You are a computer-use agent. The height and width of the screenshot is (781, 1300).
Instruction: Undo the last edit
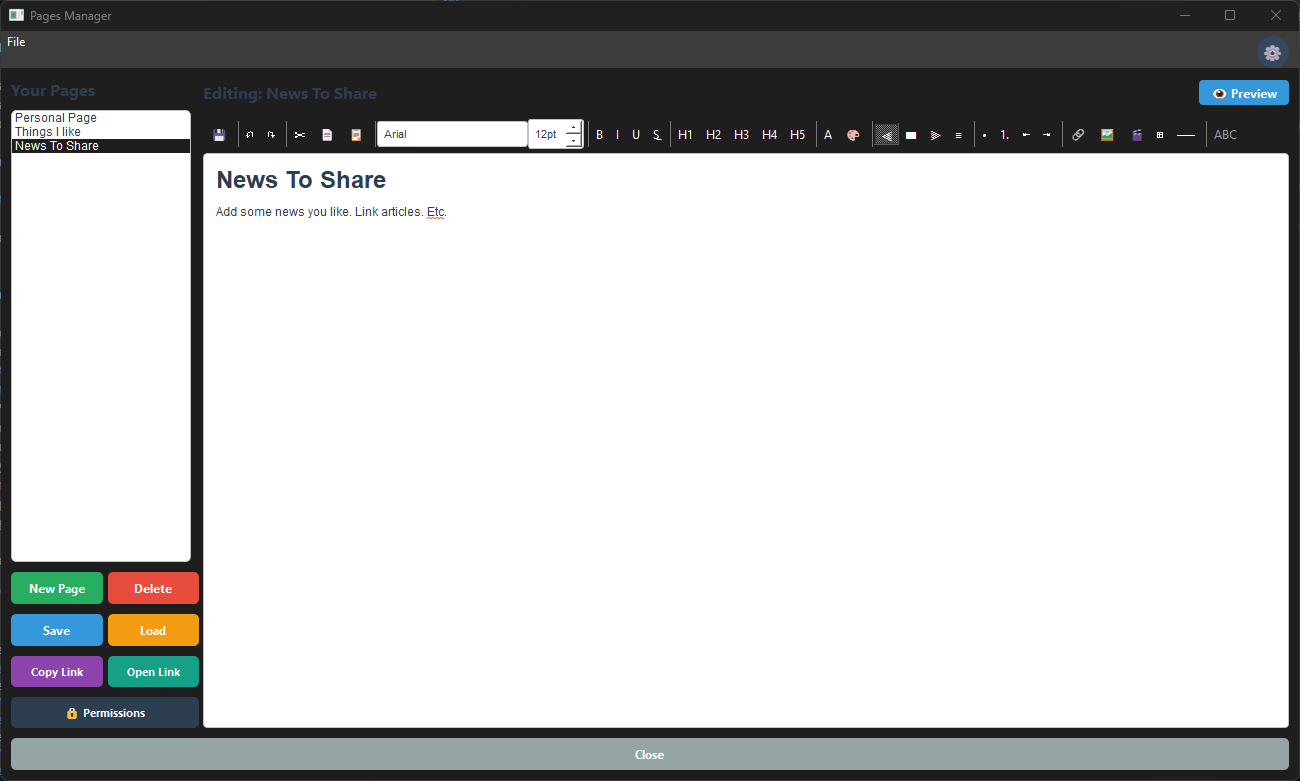[x=250, y=135]
